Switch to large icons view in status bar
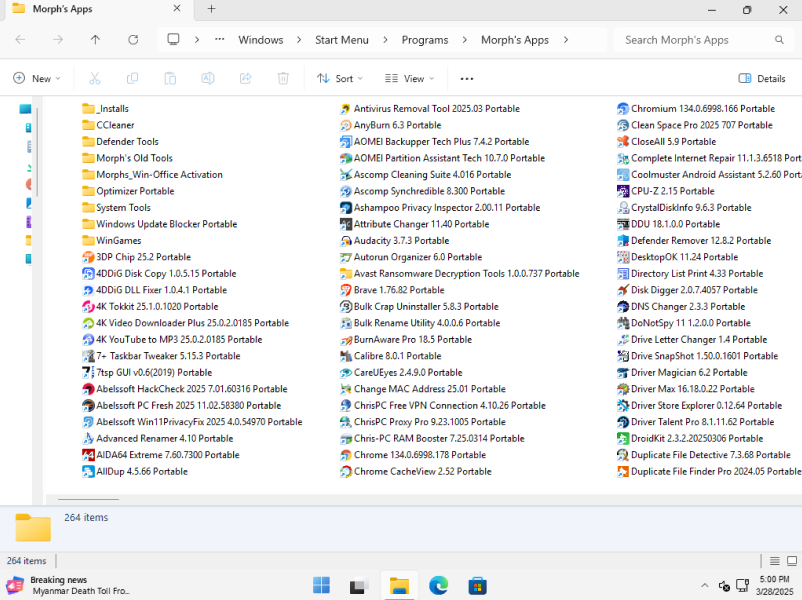802x600 pixels. [x=792, y=561]
